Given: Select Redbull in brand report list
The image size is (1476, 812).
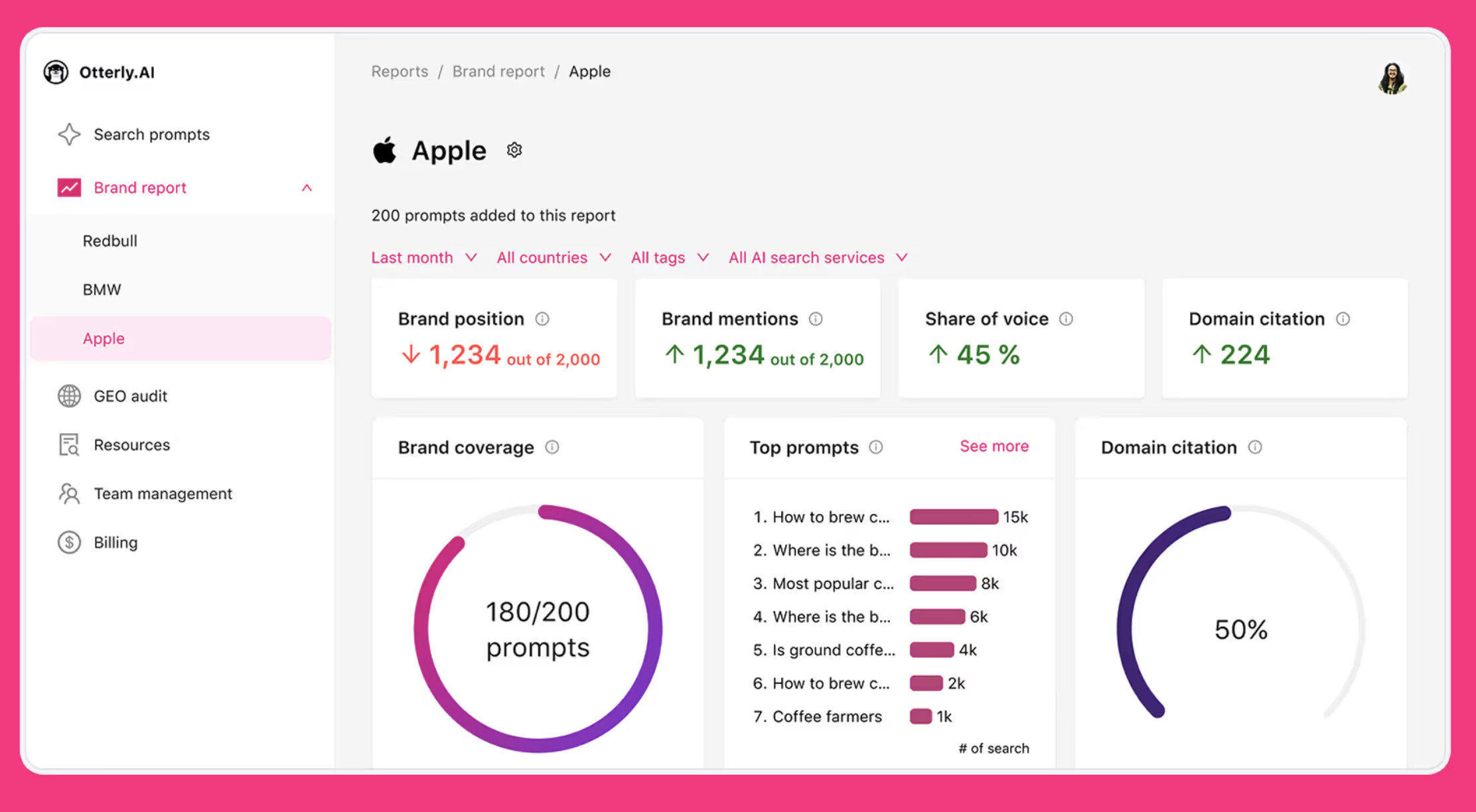Looking at the screenshot, I should [x=110, y=241].
